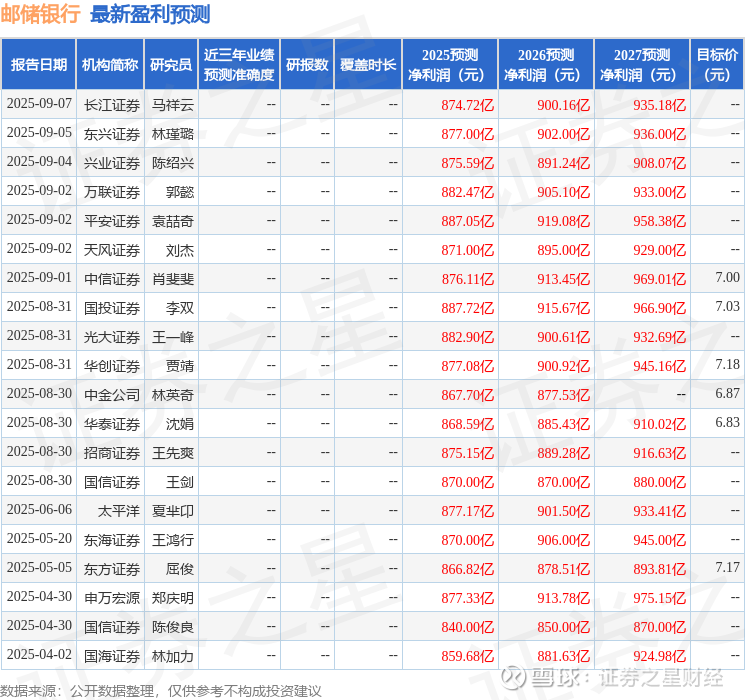The height and width of the screenshot is (700, 745).
Task: Select the 长江证券 institution cell
Action: tap(112, 105)
